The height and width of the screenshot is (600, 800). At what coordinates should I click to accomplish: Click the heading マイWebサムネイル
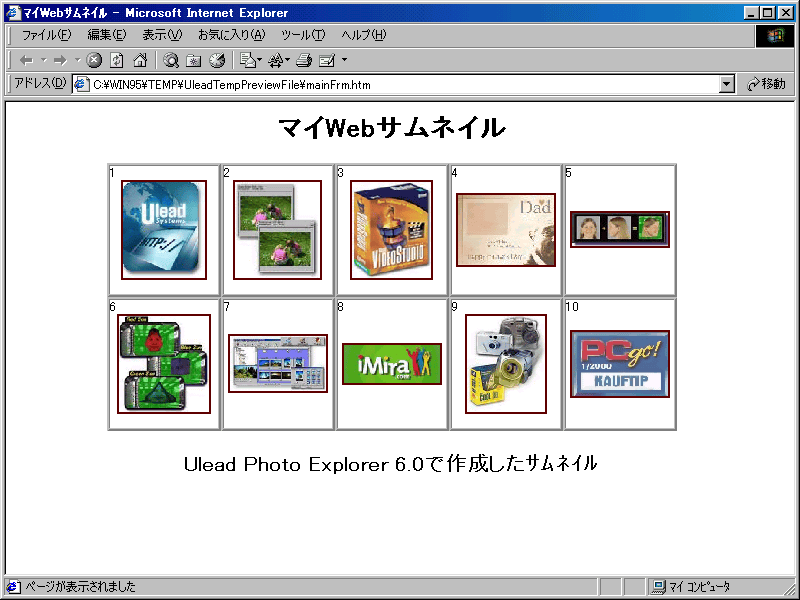392,128
